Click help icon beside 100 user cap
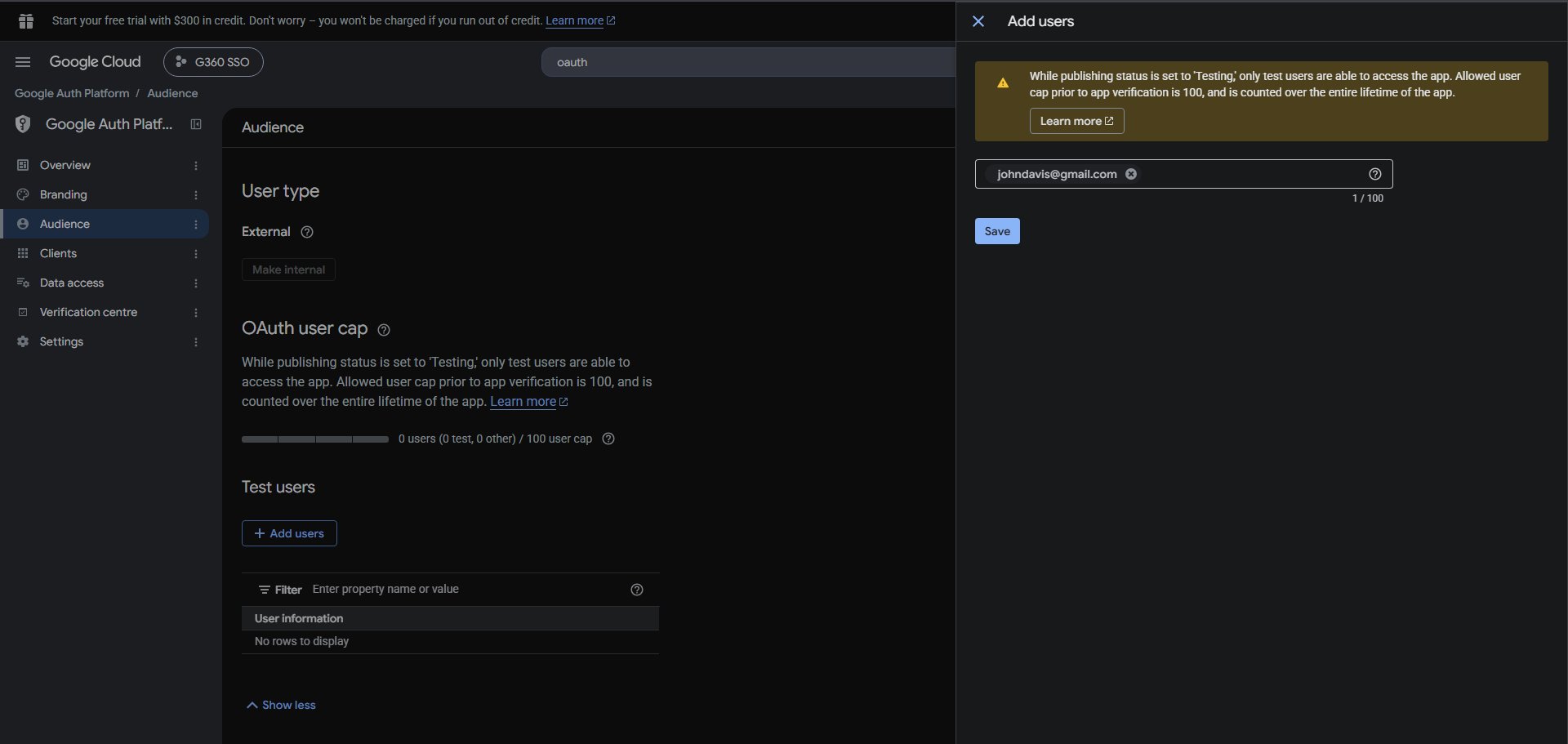Viewport: 1568px width, 744px height. point(608,439)
